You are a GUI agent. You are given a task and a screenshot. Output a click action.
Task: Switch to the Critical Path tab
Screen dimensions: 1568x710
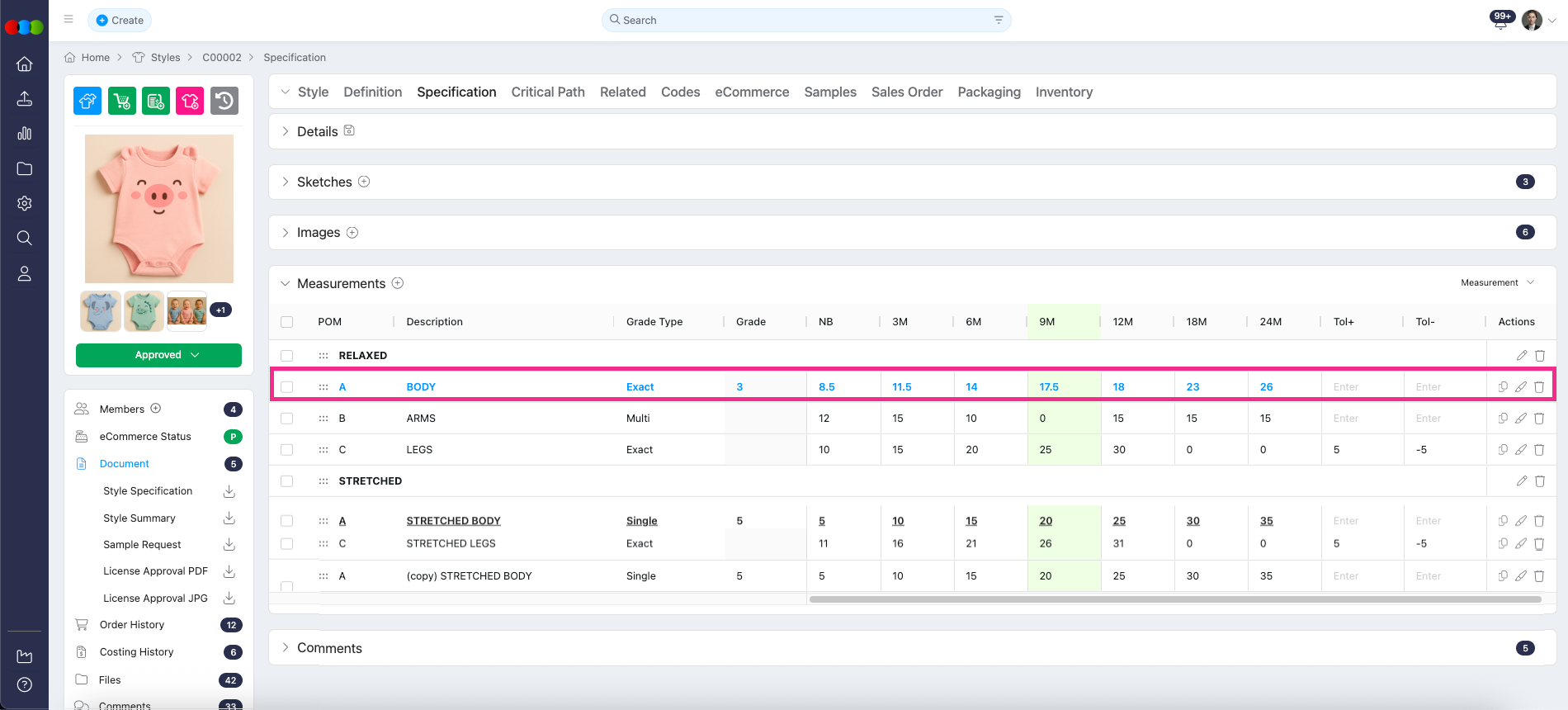pyautogui.click(x=548, y=92)
